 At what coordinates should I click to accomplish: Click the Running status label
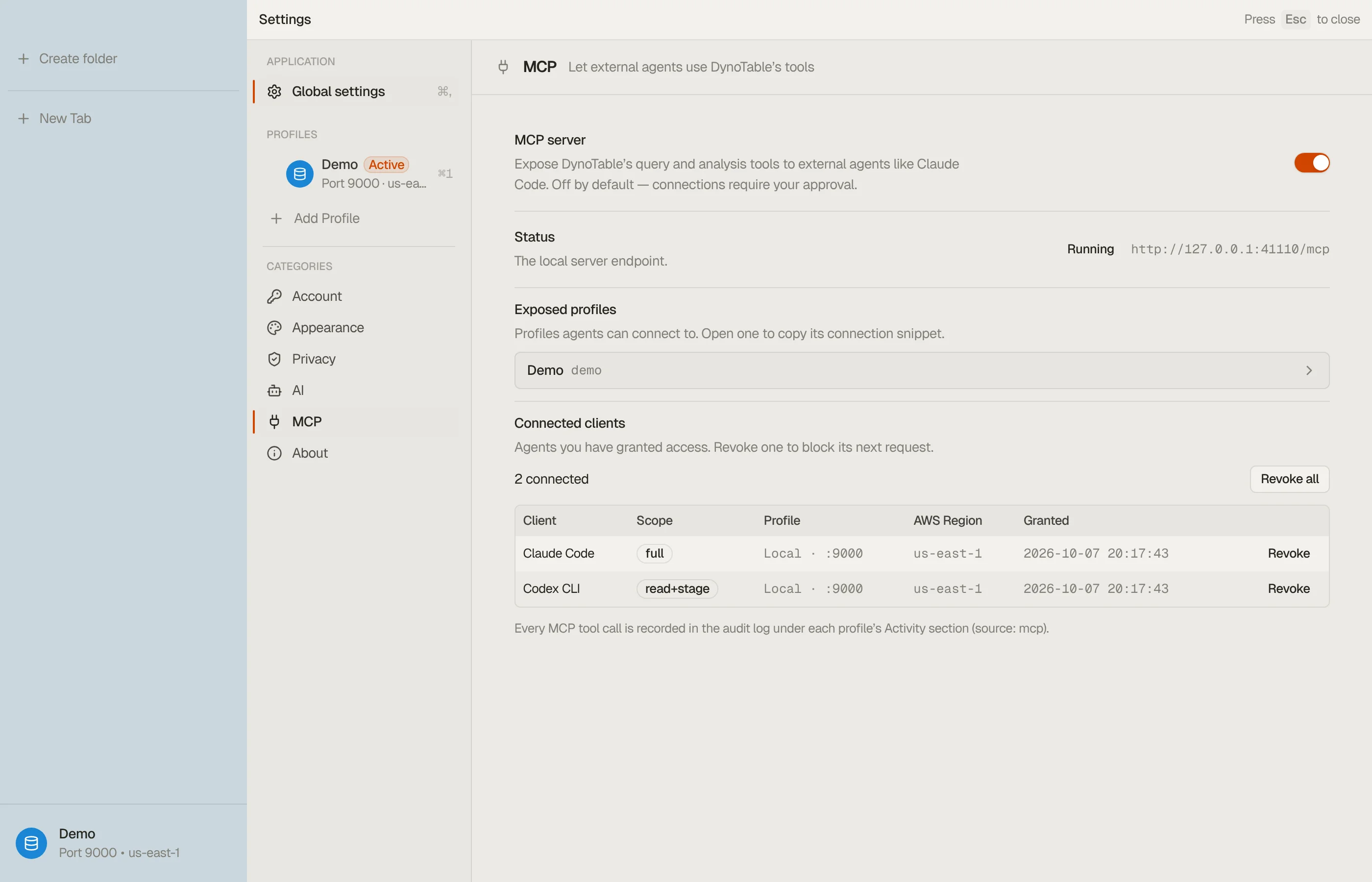tap(1090, 249)
